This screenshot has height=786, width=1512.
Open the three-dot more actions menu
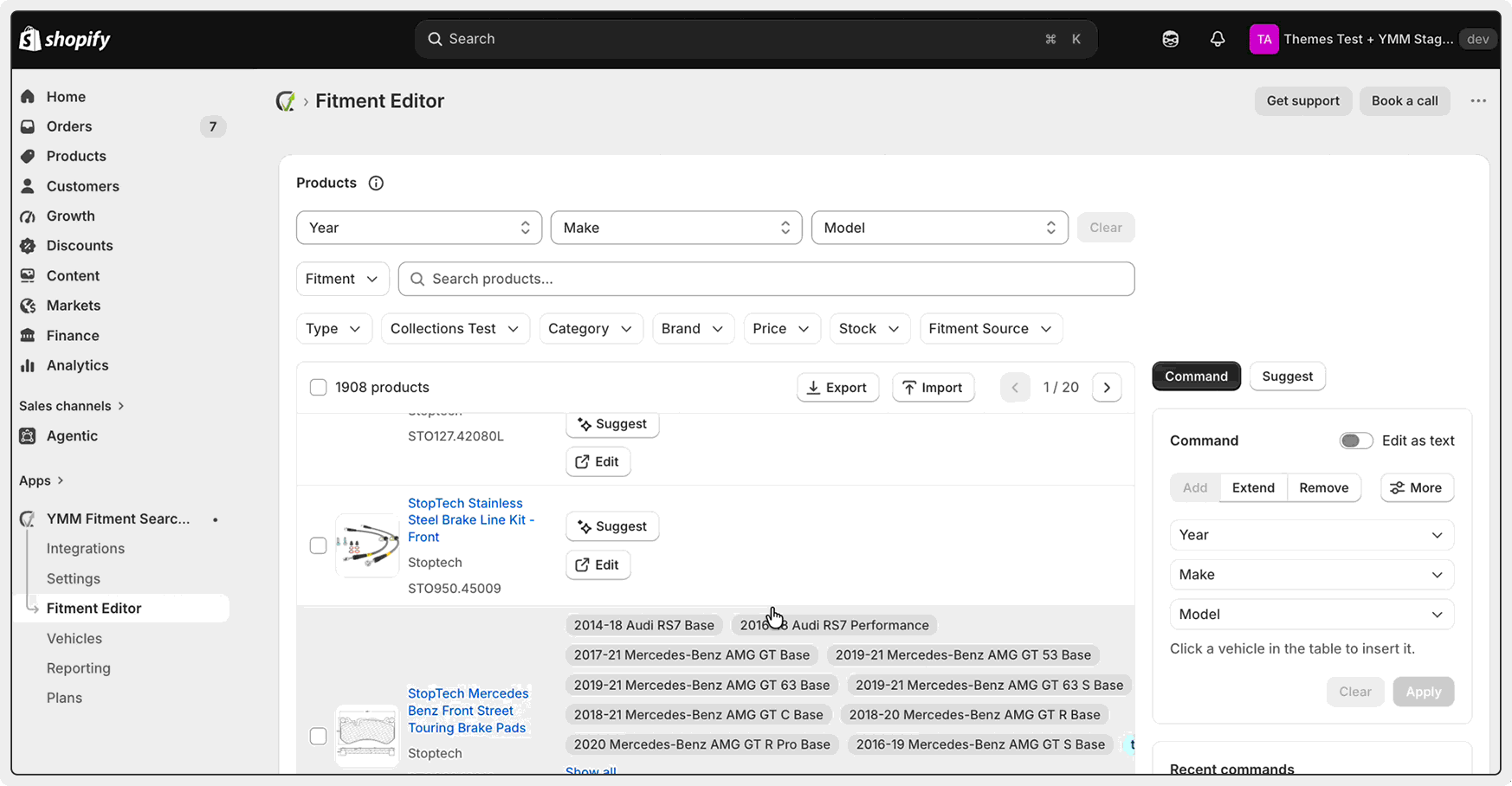click(x=1478, y=100)
